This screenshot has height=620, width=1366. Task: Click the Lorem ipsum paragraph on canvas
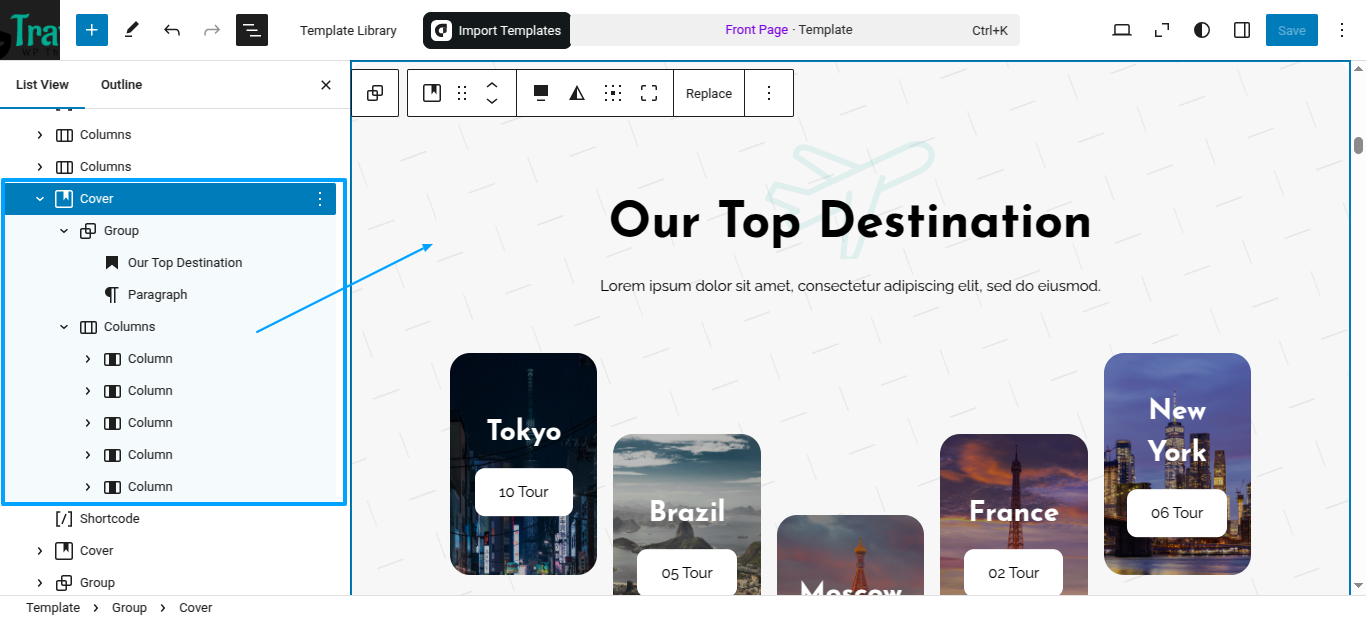(x=850, y=286)
